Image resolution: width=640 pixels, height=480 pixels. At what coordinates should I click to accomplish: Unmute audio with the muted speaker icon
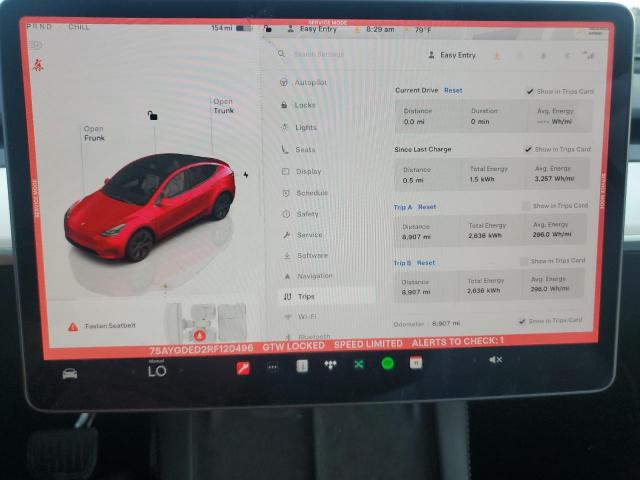pos(495,360)
